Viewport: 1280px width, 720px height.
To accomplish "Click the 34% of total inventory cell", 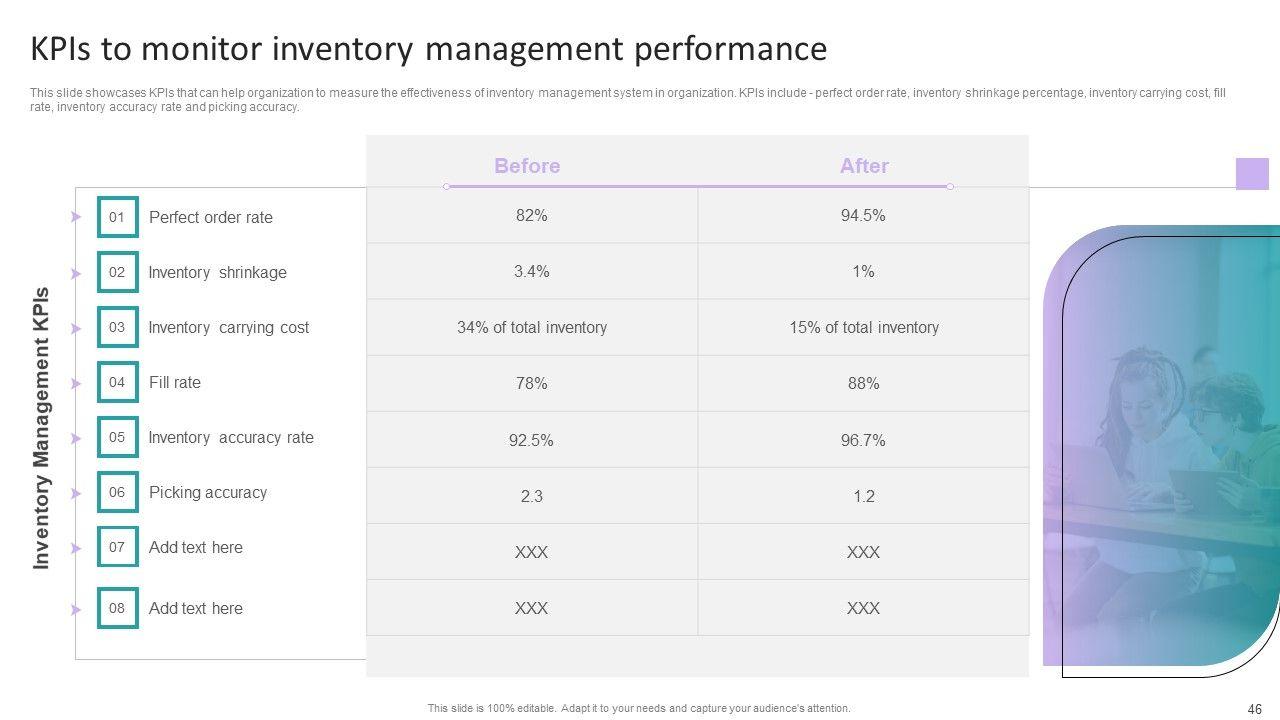I will click(532, 327).
